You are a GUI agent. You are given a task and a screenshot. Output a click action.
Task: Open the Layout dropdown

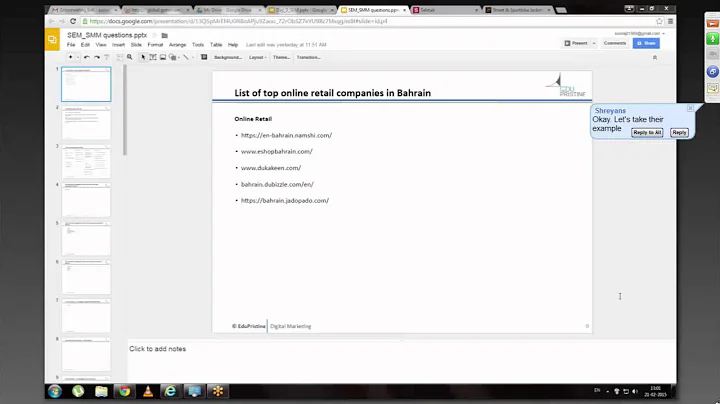258,57
